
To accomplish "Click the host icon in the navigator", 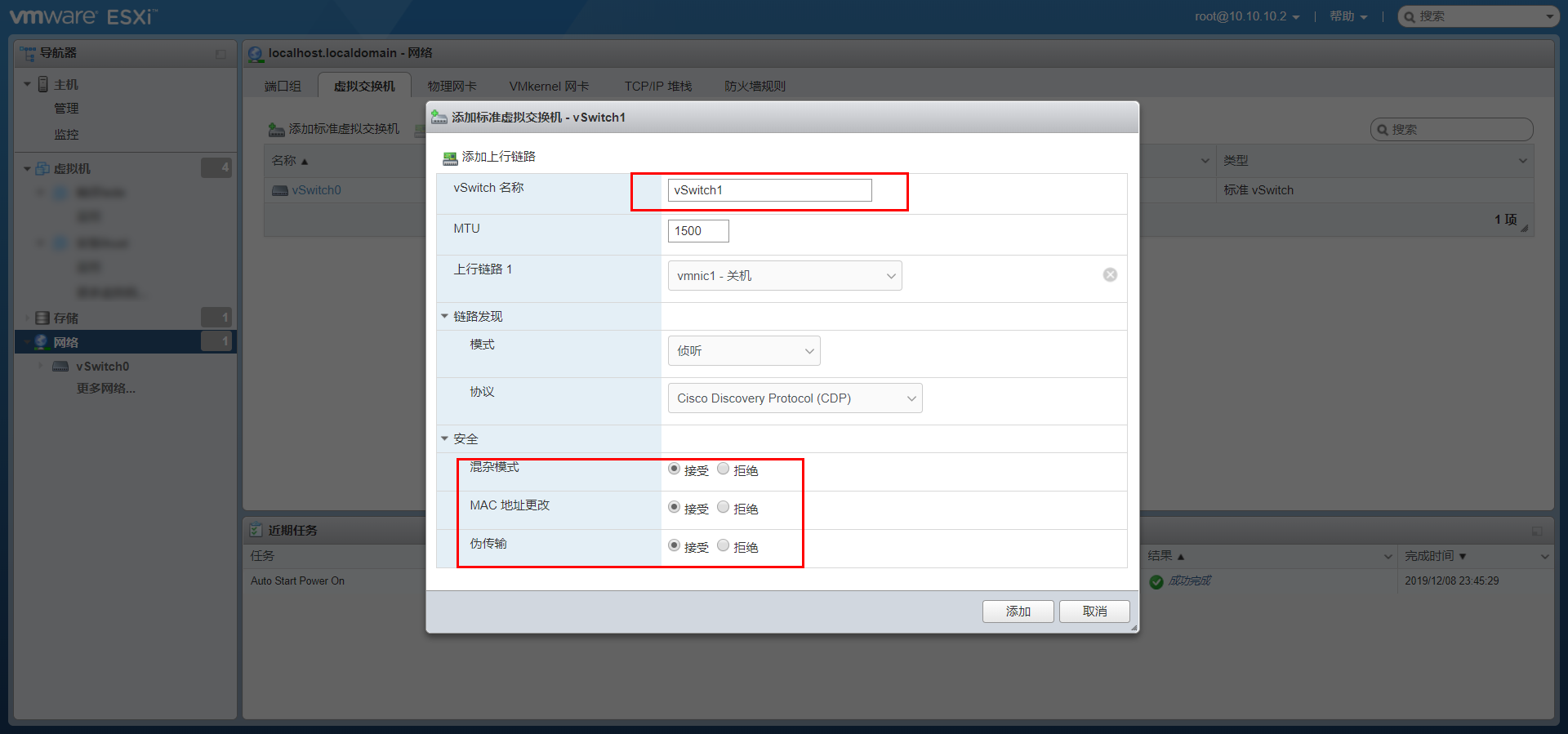I will (x=43, y=84).
